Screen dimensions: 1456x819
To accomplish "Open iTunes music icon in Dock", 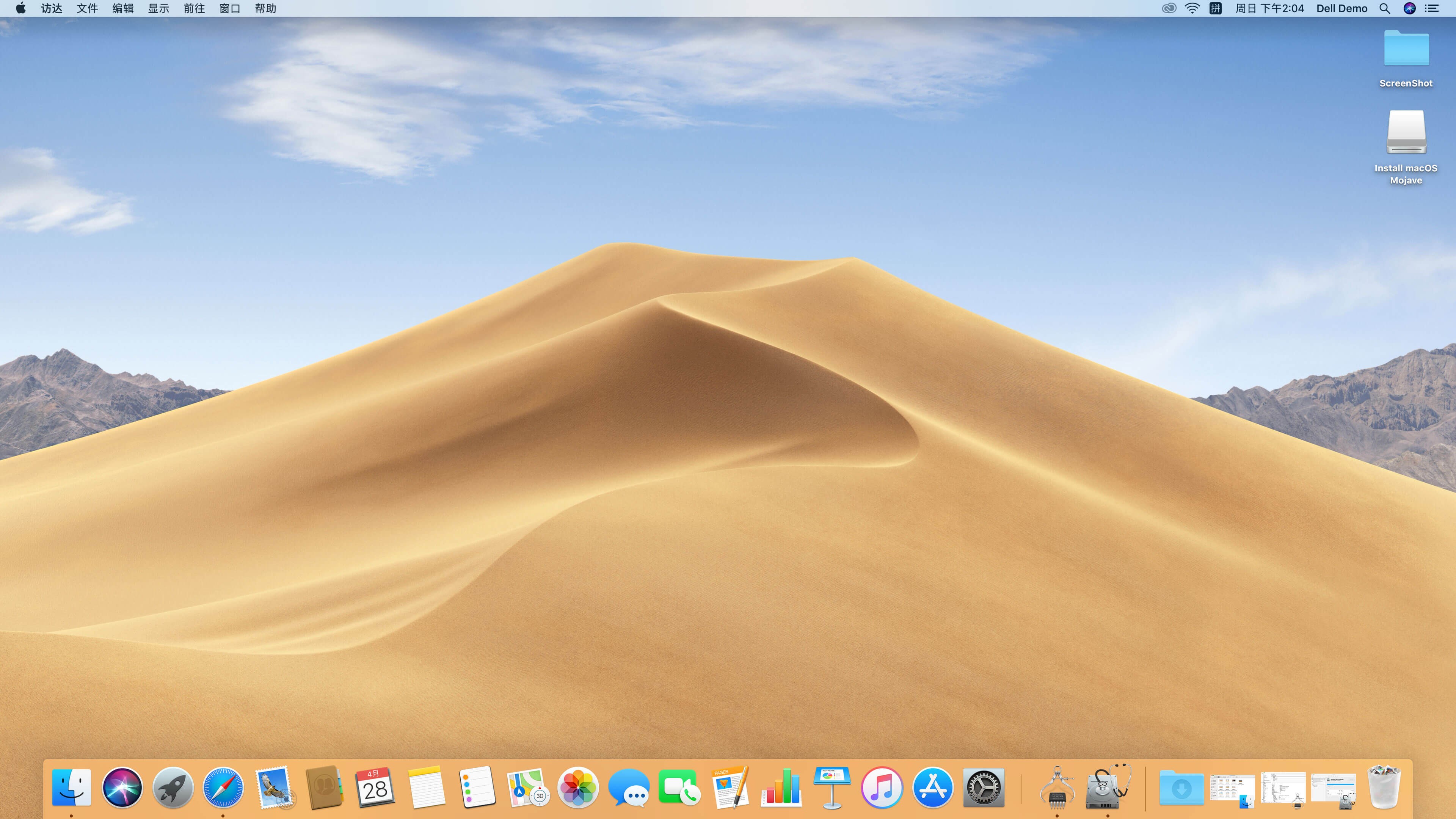I will (x=882, y=787).
